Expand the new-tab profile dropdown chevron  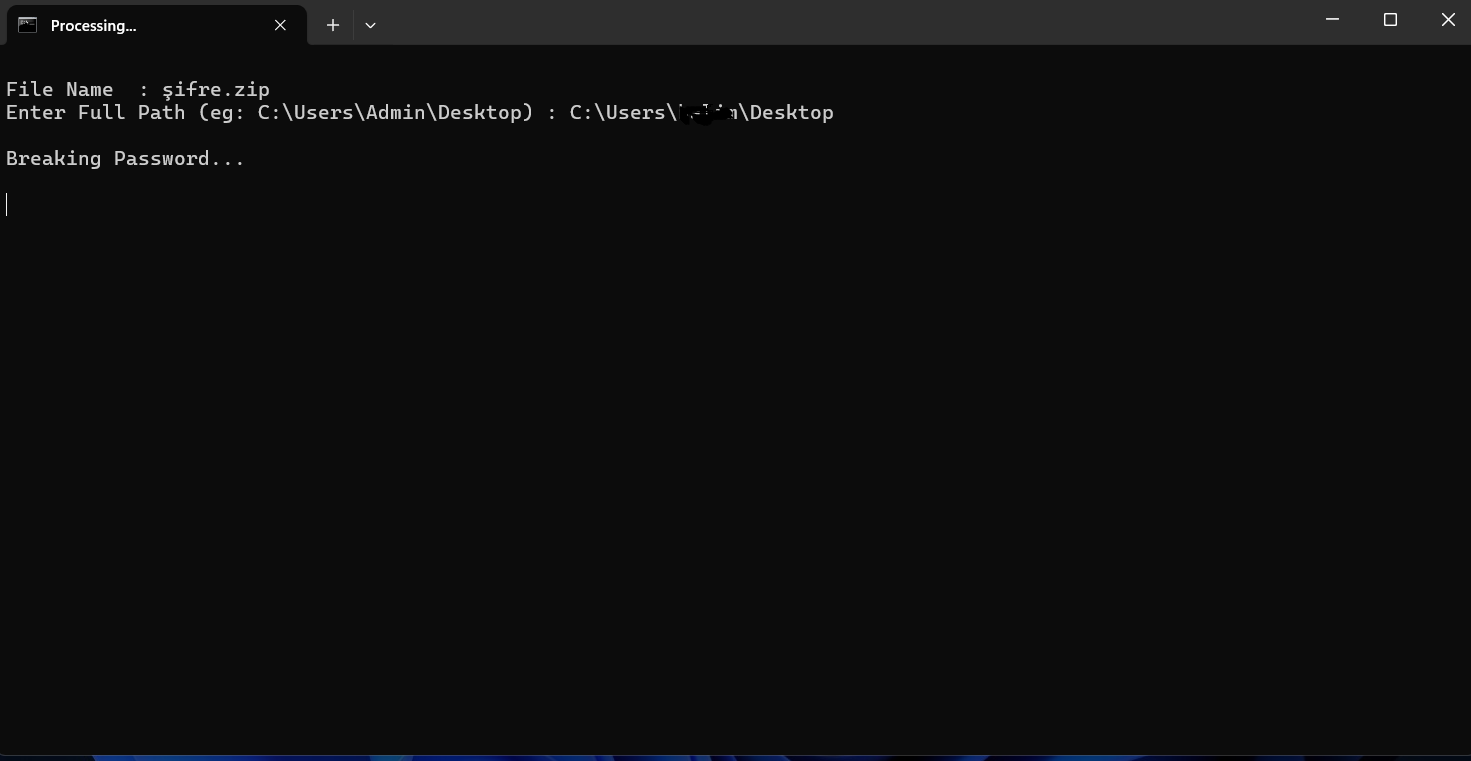click(x=370, y=25)
